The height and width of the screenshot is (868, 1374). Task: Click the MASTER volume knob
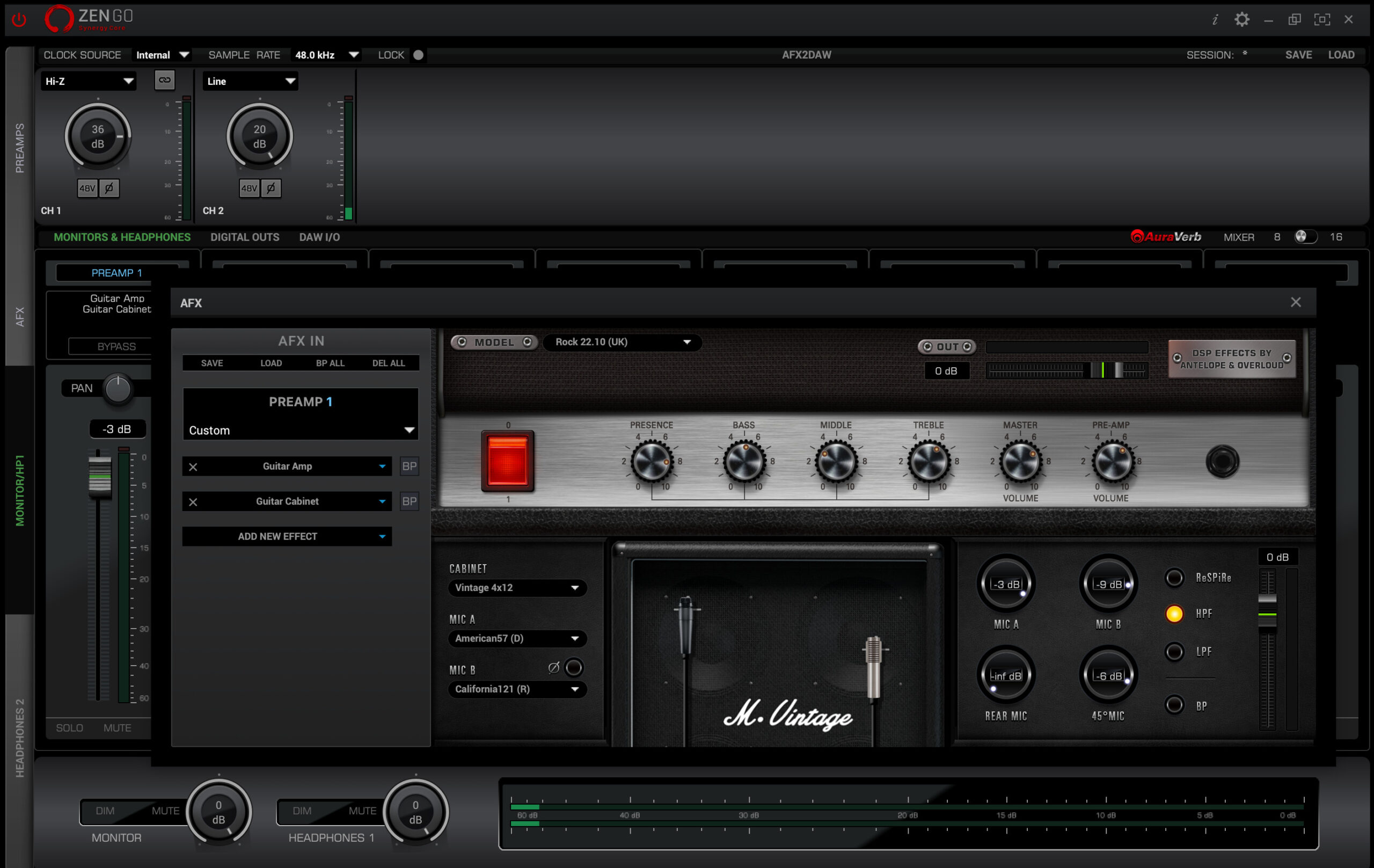(1020, 461)
